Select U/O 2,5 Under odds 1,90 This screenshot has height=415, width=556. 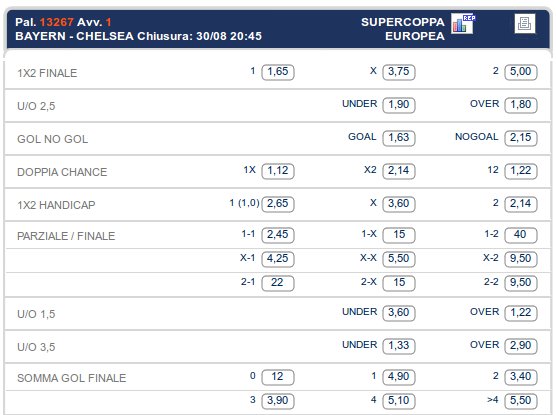[x=399, y=105]
